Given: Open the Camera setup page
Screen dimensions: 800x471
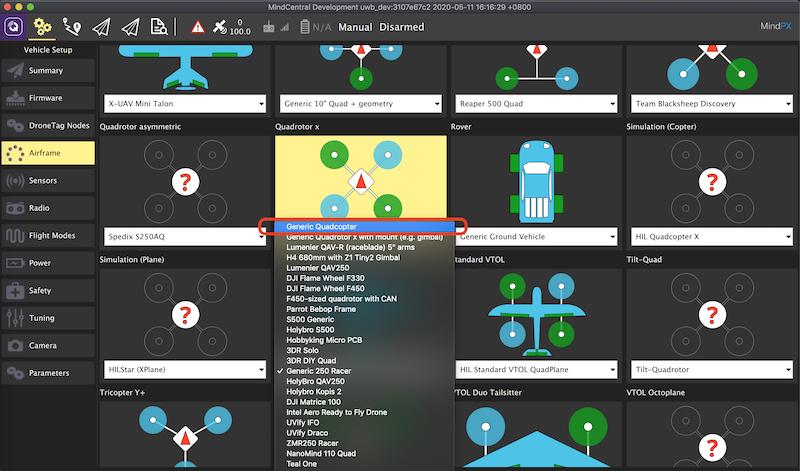Looking at the screenshot, I should coord(48,346).
